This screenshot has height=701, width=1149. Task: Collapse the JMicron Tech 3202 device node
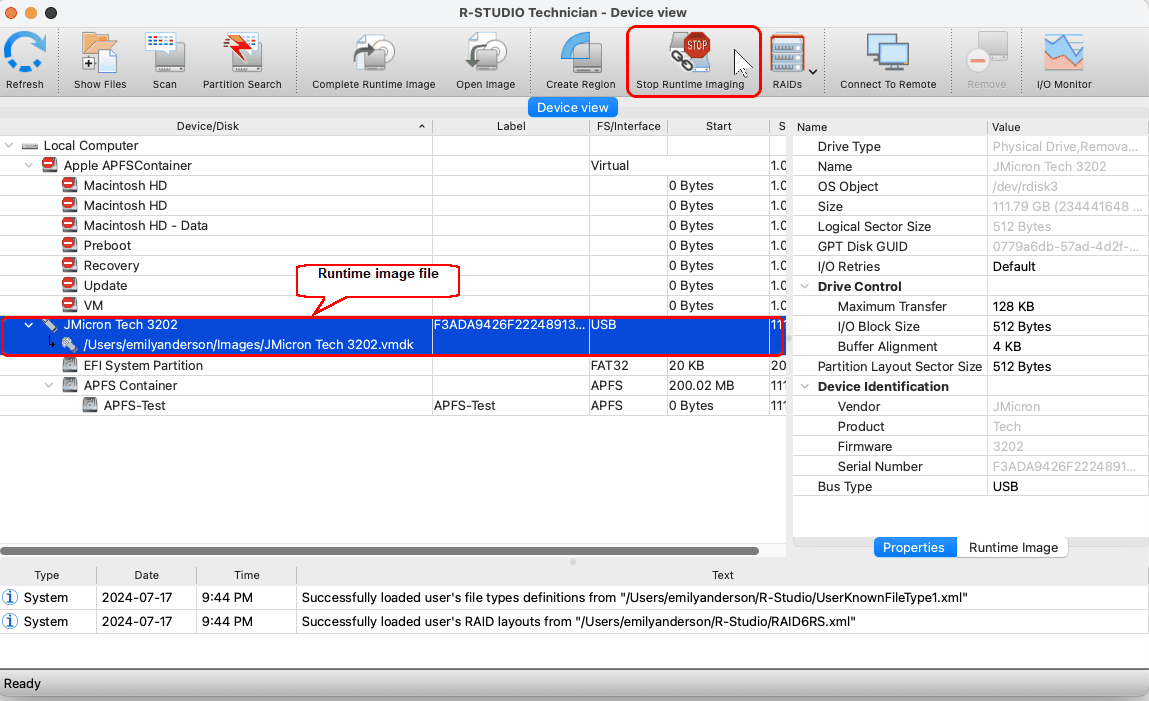[x=29, y=325]
